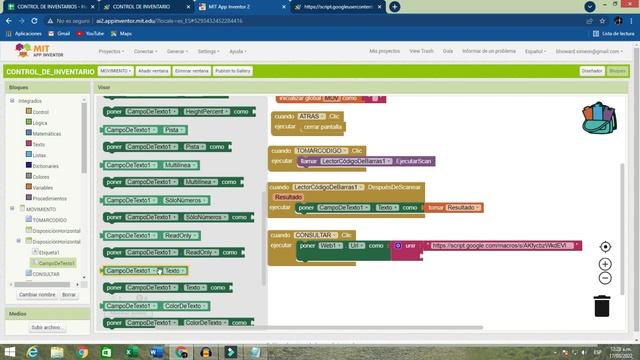
Task: Click the MIT App Inventor logo
Action: [39, 51]
